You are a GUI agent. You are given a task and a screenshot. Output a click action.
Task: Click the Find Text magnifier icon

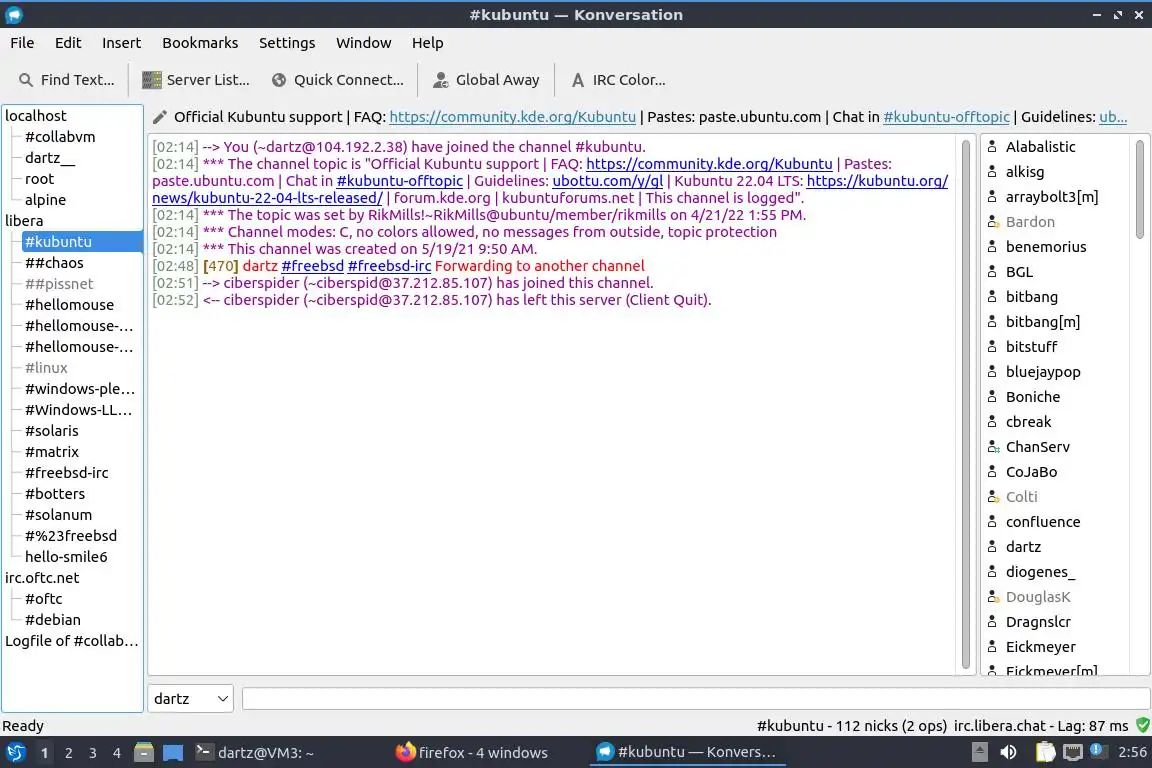click(x=26, y=80)
